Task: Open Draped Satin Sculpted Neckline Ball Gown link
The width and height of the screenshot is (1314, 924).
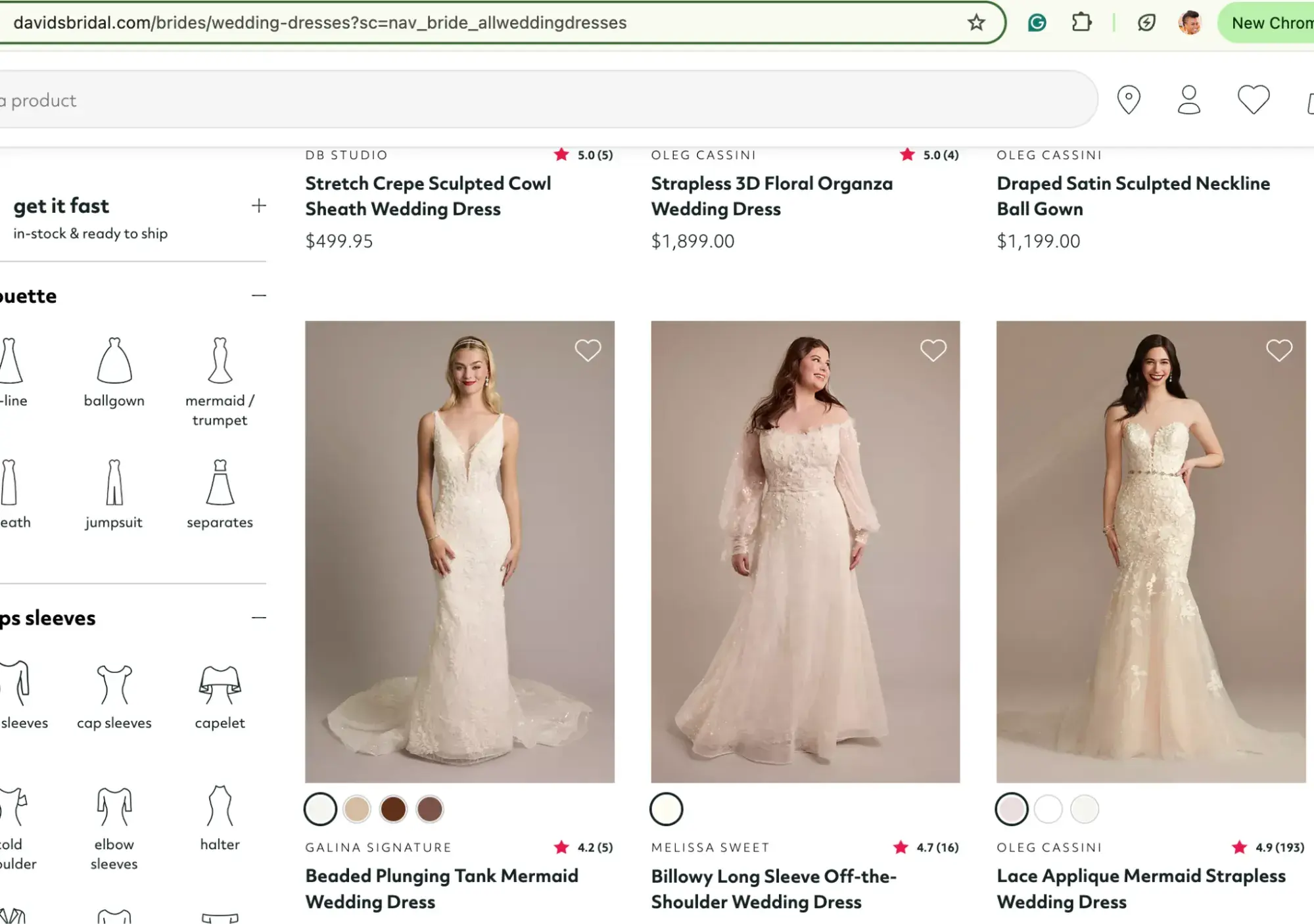Action: (1133, 196)
